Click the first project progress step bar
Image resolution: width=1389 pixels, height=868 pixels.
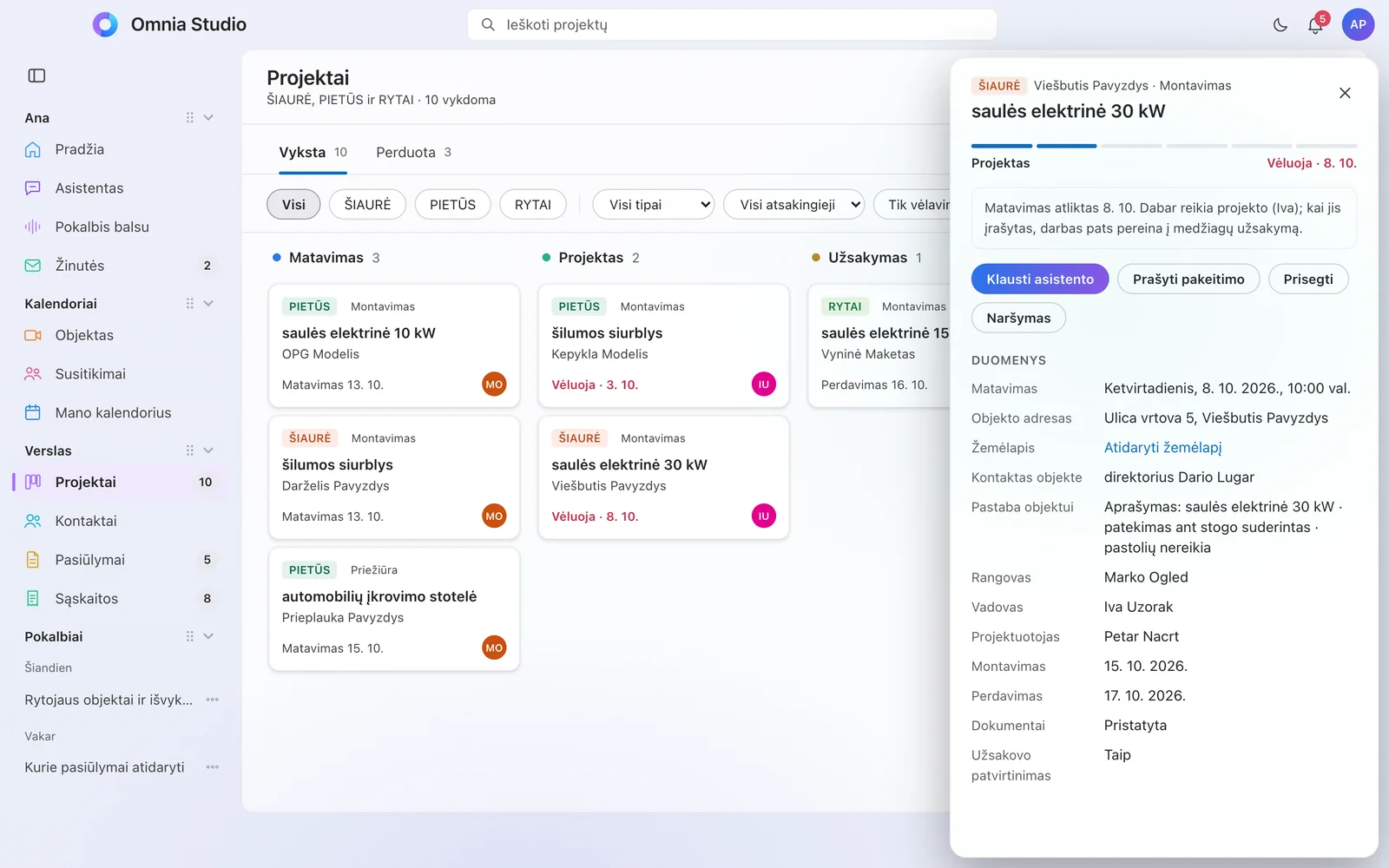click(1002, 146)
